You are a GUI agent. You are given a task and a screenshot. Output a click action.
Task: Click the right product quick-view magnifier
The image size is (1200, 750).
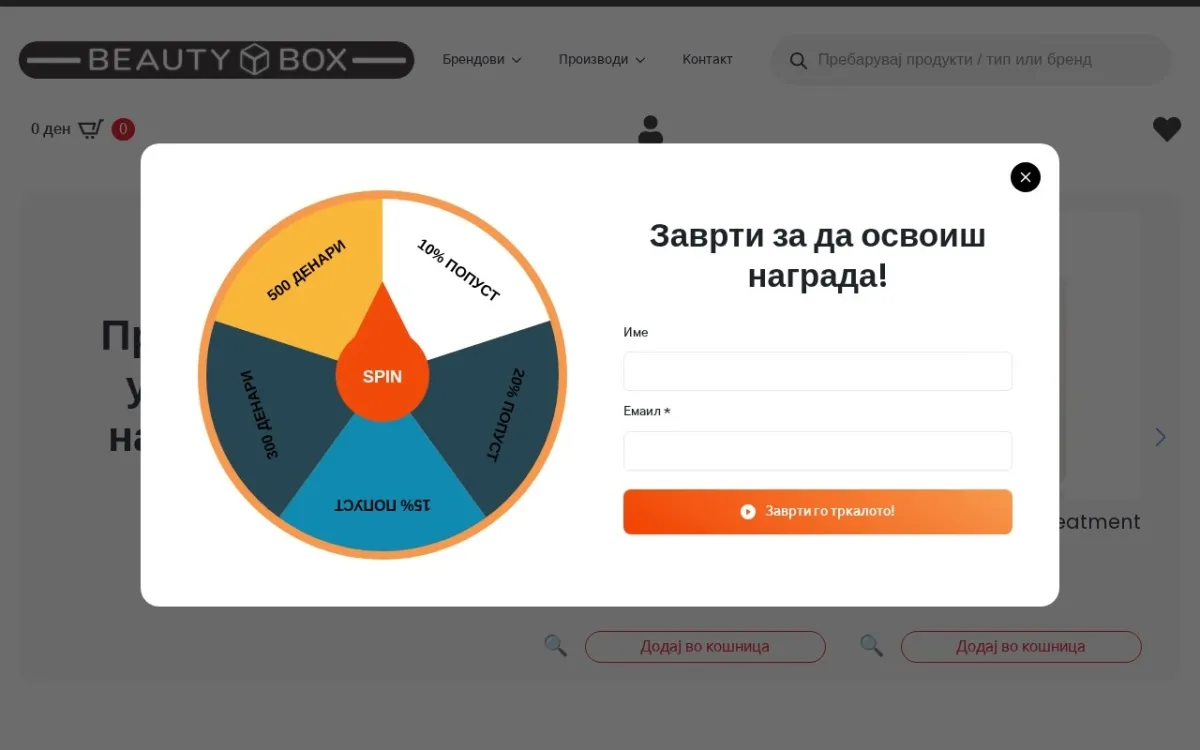872,645
